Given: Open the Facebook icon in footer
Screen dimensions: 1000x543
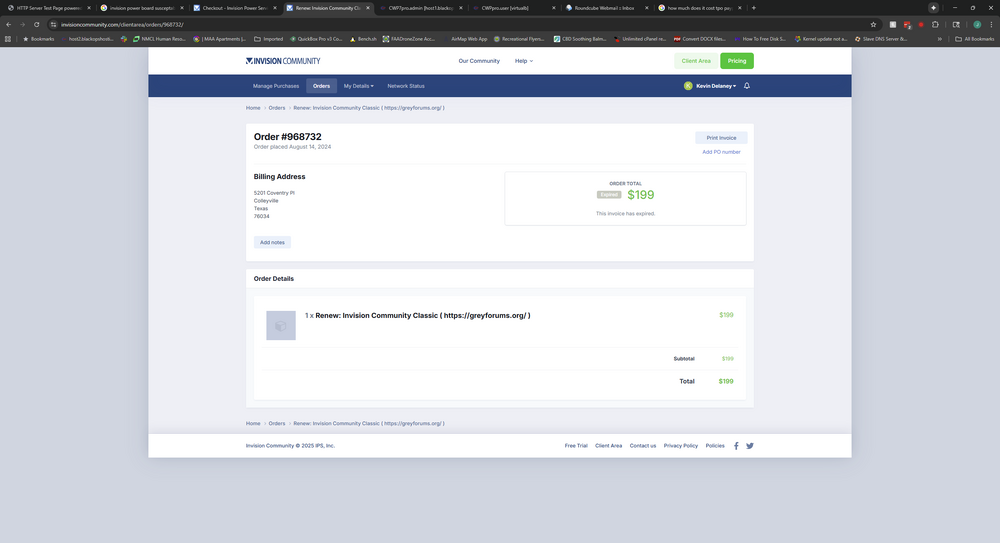Looking at the screenshot, I should [736, 446].
